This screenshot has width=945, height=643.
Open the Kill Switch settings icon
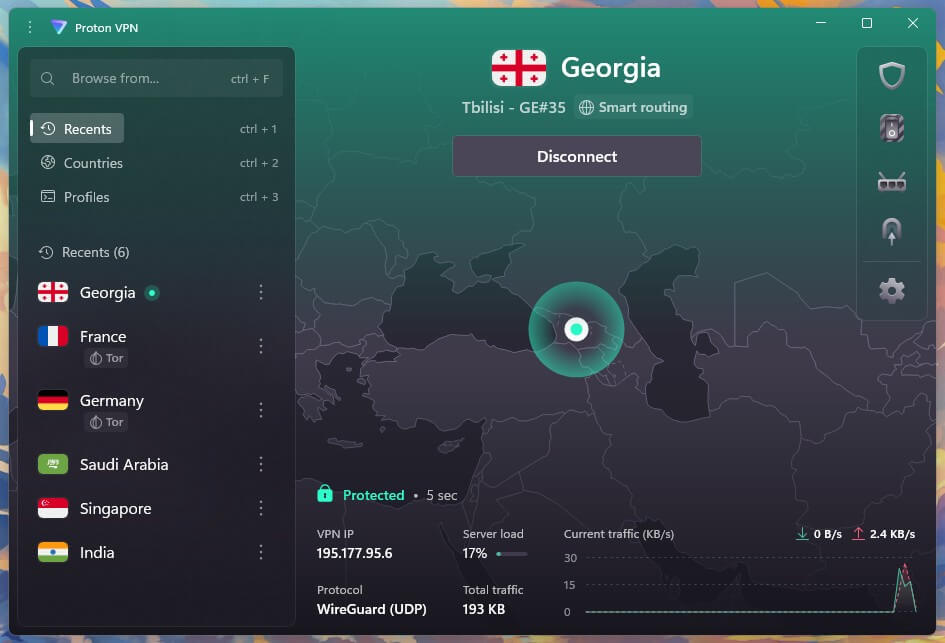tap(891, 128)
